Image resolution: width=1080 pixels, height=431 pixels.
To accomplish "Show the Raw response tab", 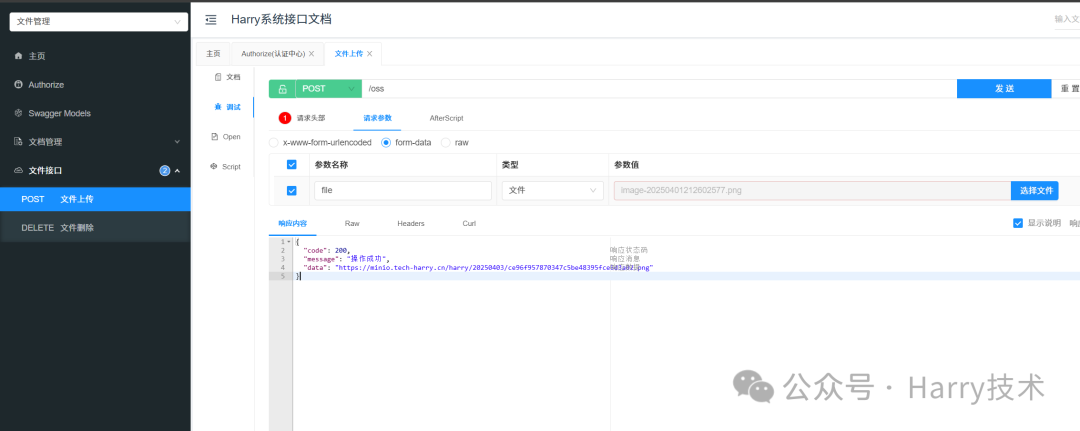I will point(352,224).
